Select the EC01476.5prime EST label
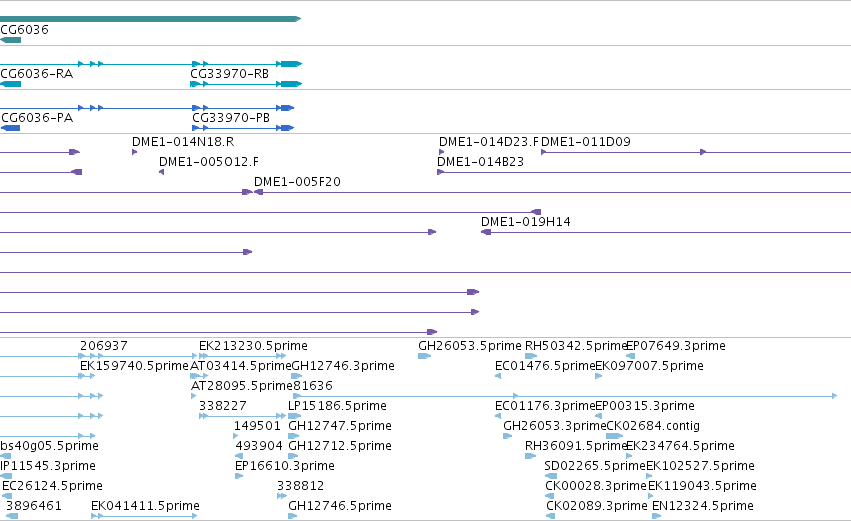 (545, 366)
